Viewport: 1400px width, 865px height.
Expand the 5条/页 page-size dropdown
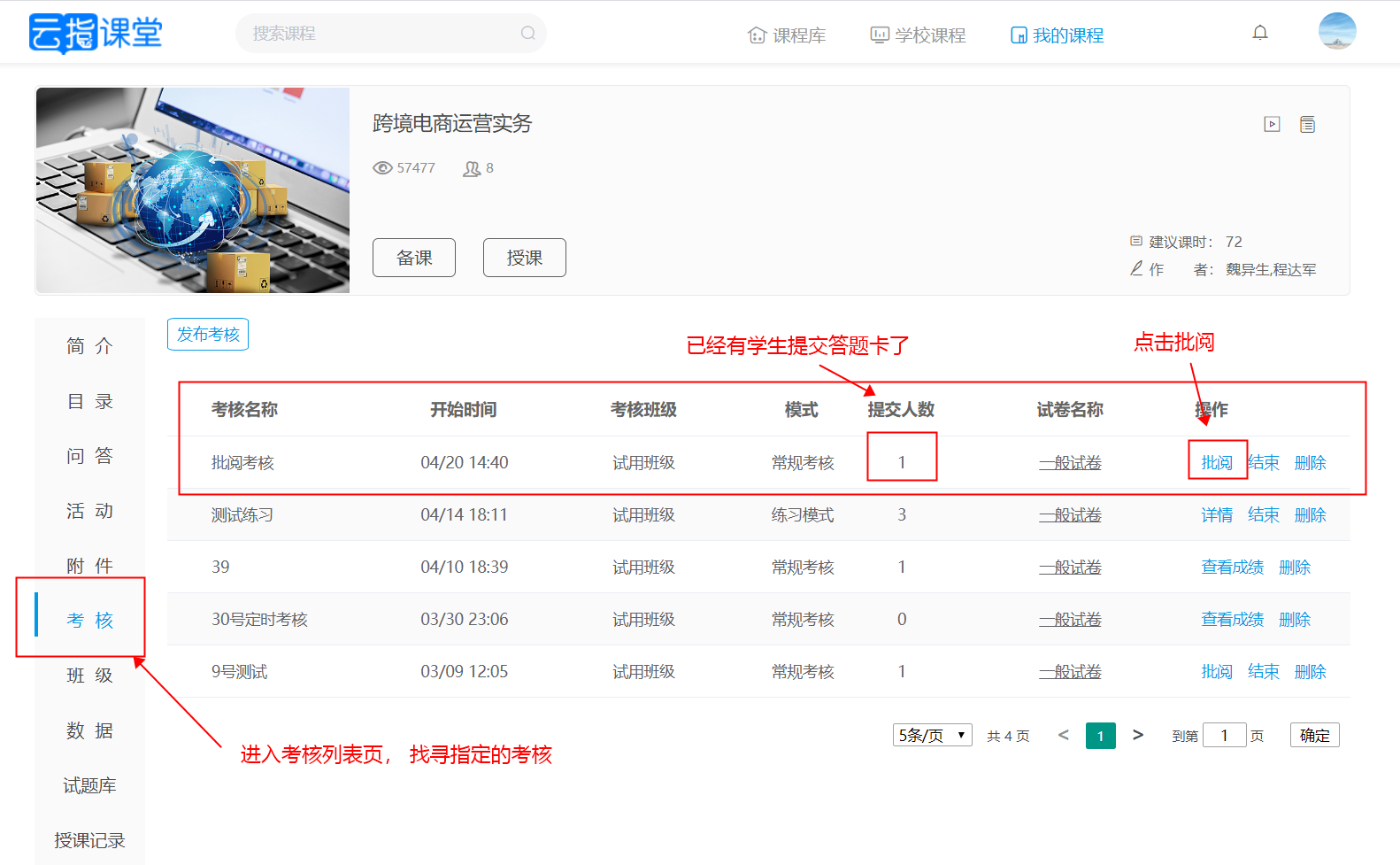point(933,736)
